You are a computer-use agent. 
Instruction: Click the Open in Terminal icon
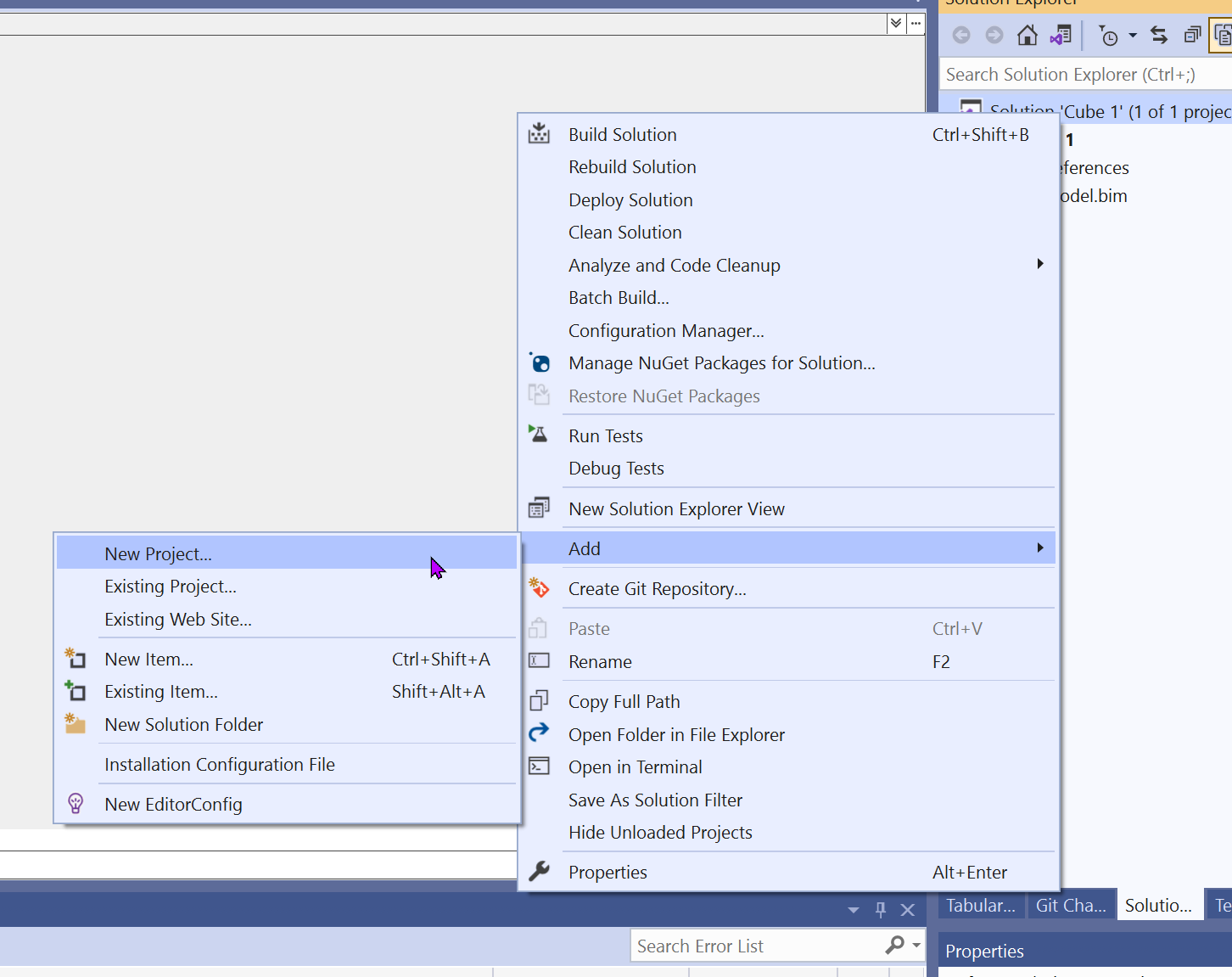point(539,766)
